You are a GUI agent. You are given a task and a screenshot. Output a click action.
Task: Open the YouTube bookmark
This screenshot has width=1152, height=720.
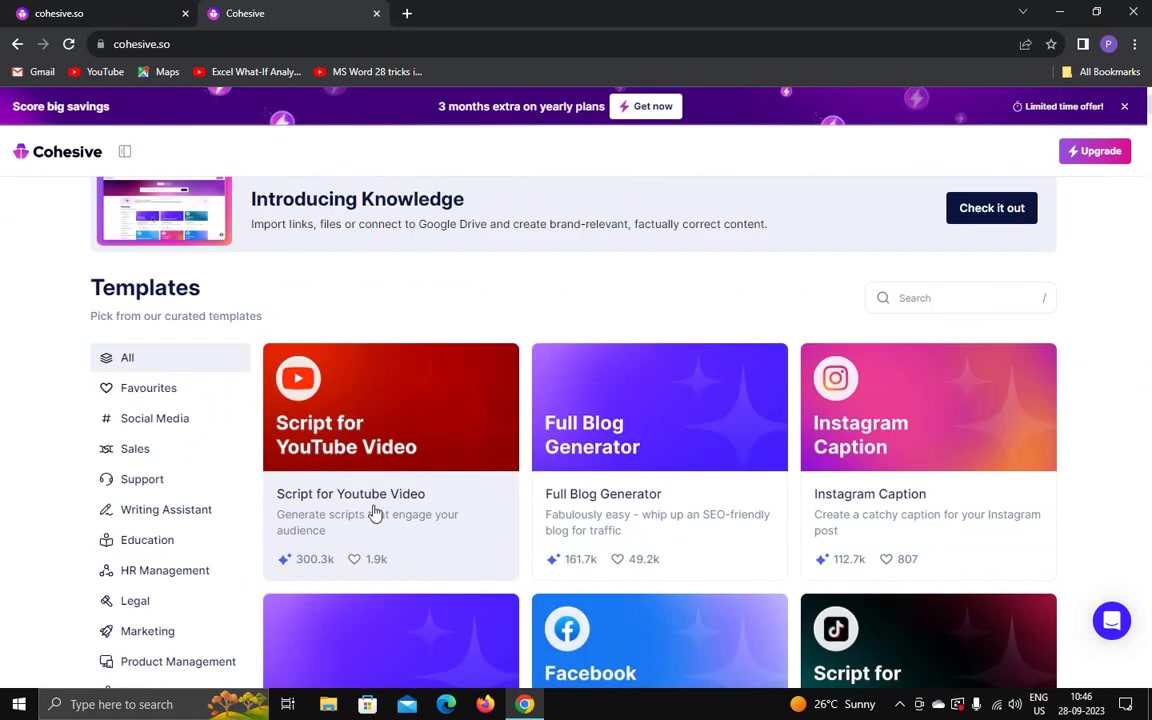point(96,72)
